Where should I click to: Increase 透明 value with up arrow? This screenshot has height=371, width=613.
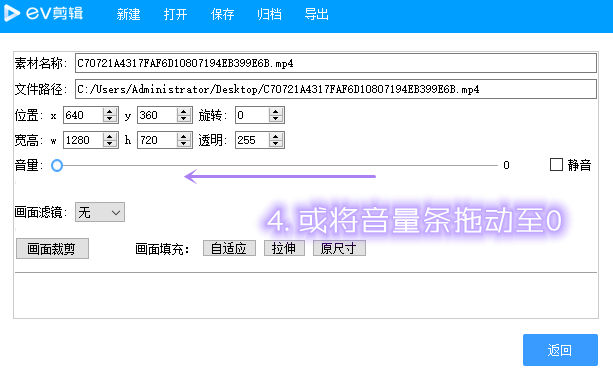(x=276, y=136)
